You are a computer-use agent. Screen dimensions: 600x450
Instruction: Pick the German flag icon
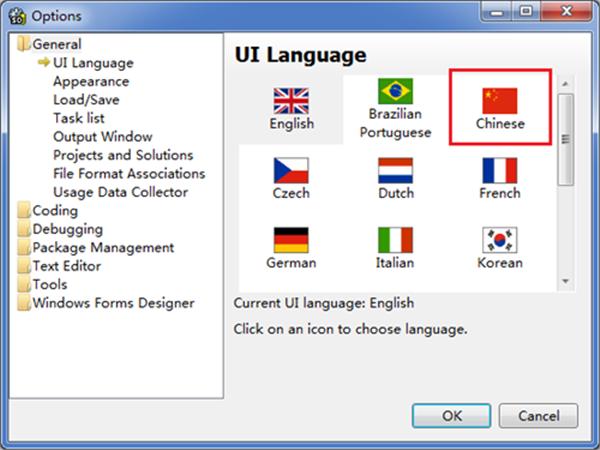click(x=291, y=240)
